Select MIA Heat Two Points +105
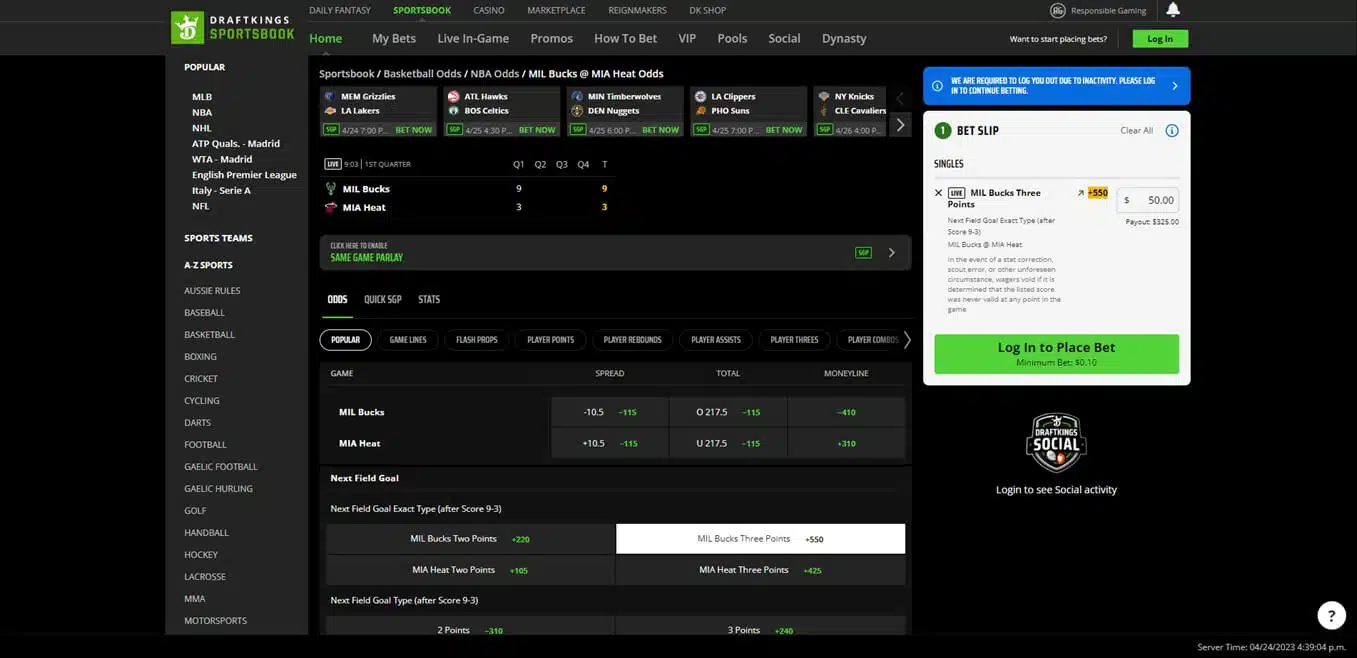Viewport: 1357px width, 658px height. 470,570
